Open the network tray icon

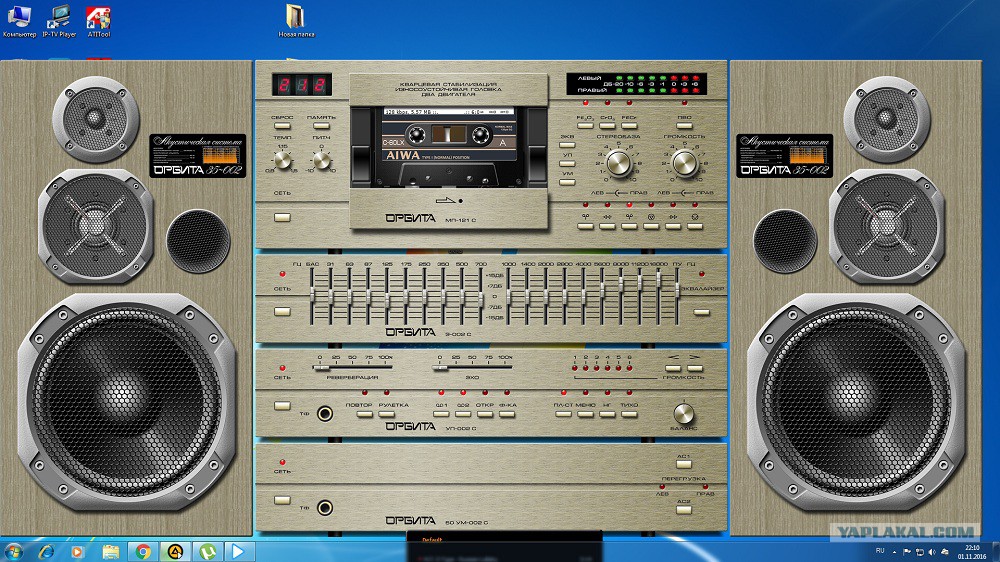click(920, 552)
